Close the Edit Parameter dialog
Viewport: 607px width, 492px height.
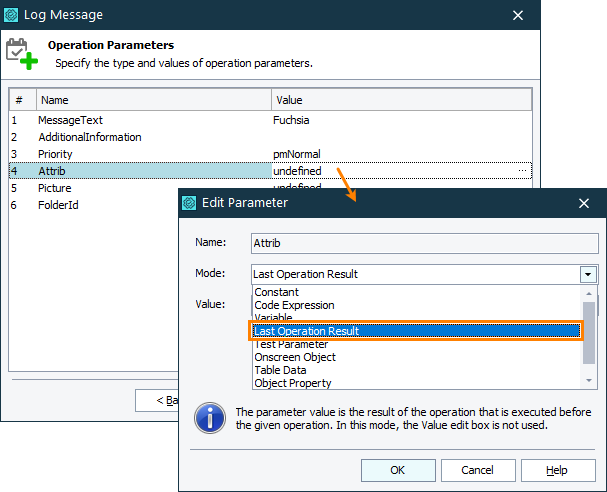tap(584, 203)
